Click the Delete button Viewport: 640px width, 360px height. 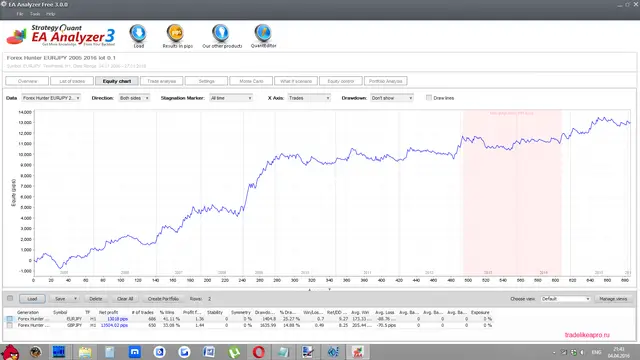tap(96, 299)
